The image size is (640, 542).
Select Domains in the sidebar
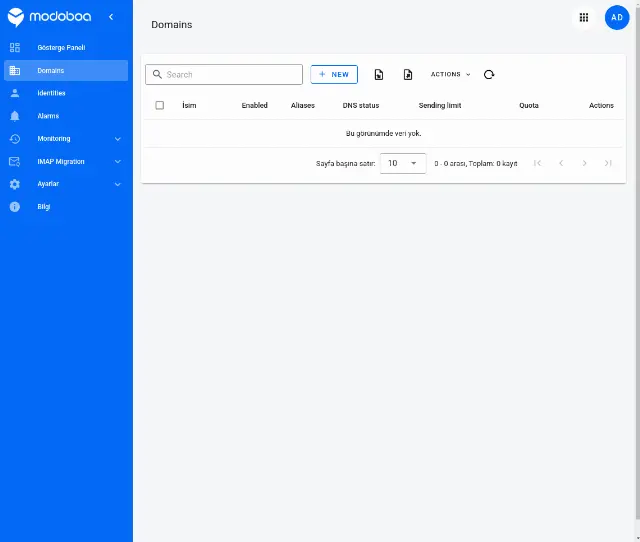66,70
